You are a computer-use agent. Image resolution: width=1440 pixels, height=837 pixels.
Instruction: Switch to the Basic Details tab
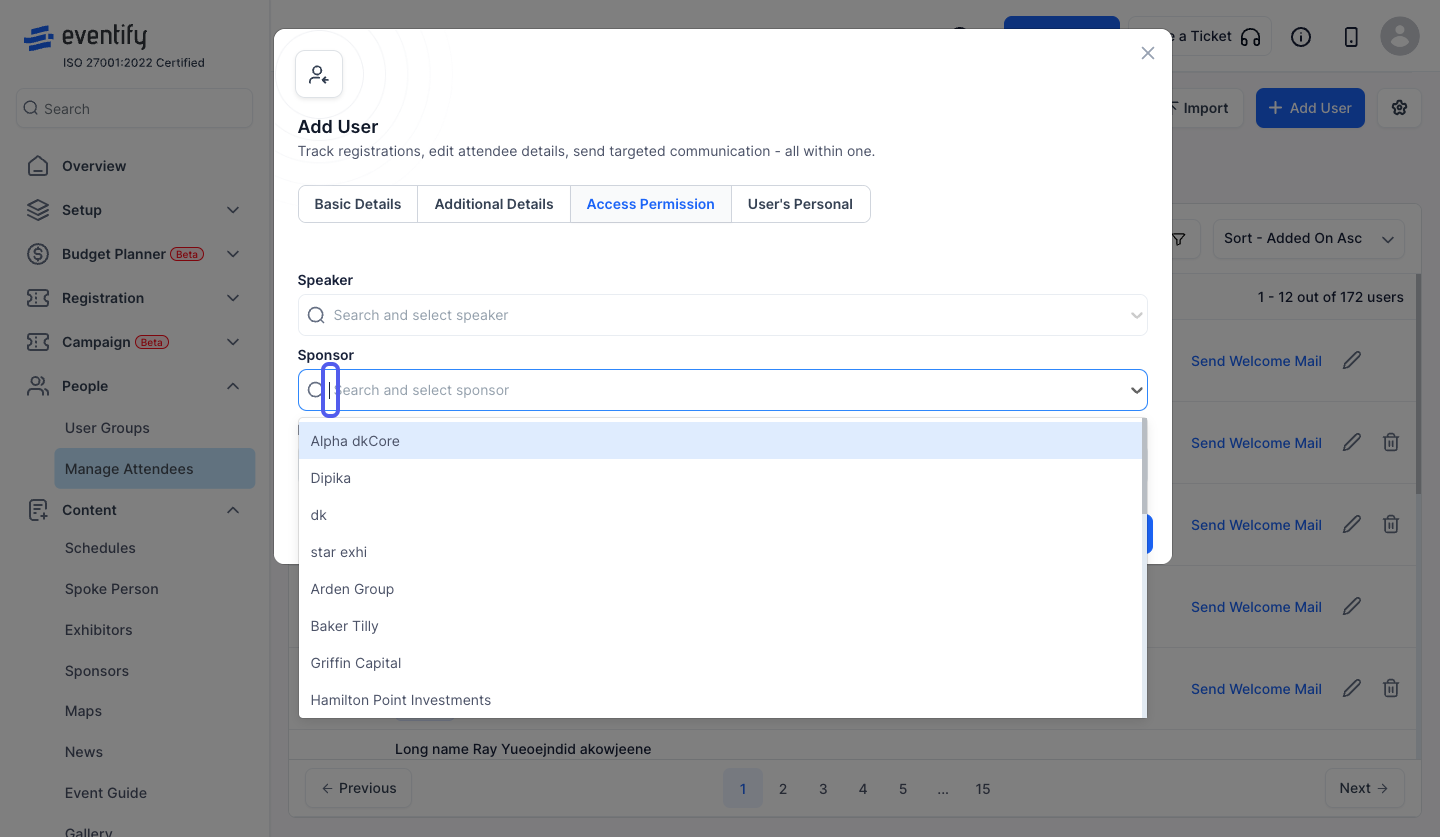[358, 204]
